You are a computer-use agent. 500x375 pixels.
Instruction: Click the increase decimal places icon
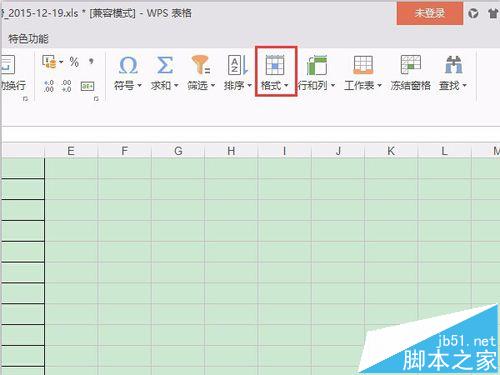click(49, 86)
